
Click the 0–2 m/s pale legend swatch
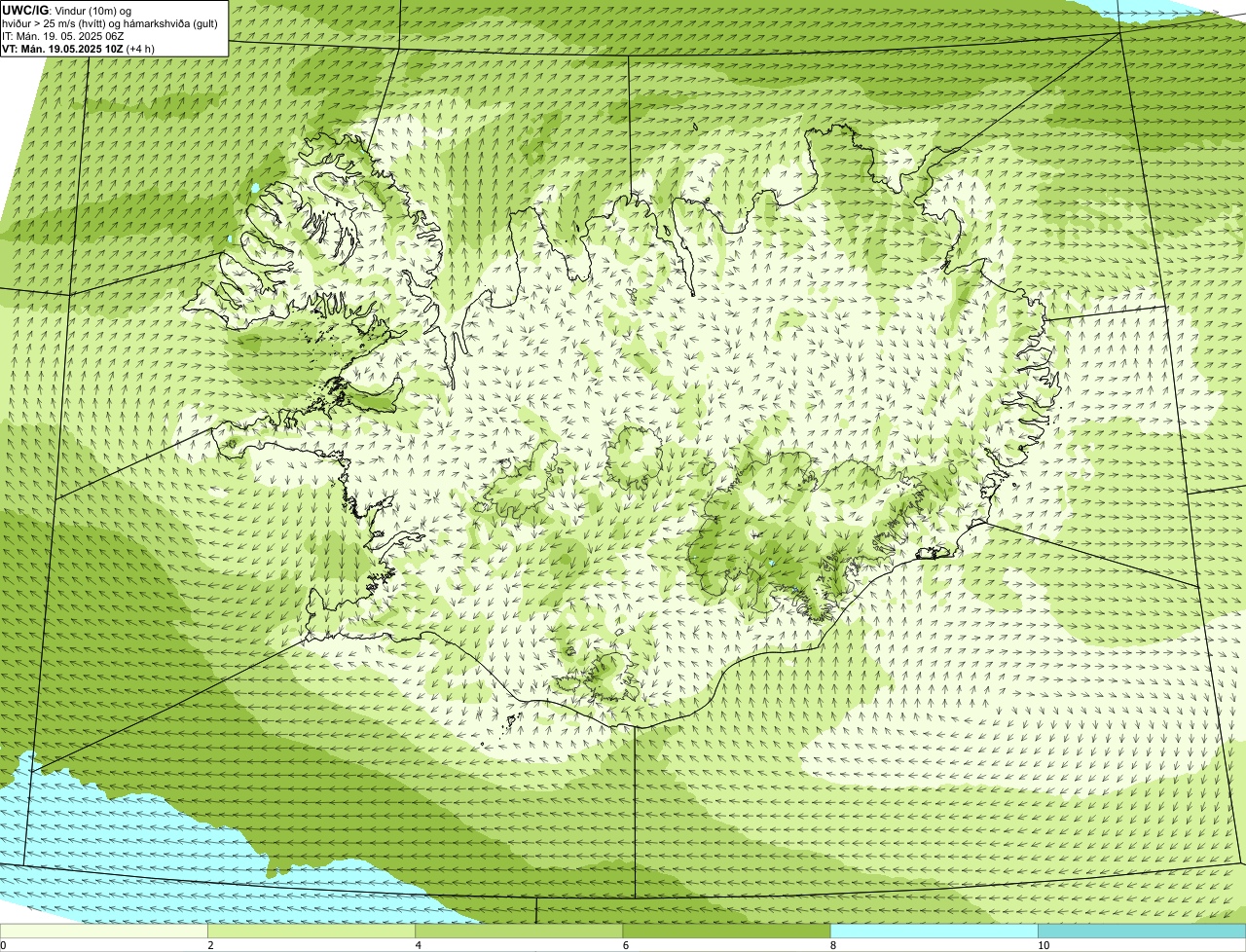point(104,931)
